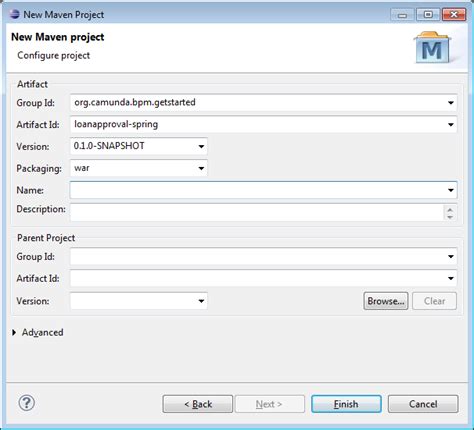
Task: Click the Description down spinner arrow
Action: click(450, 217)
